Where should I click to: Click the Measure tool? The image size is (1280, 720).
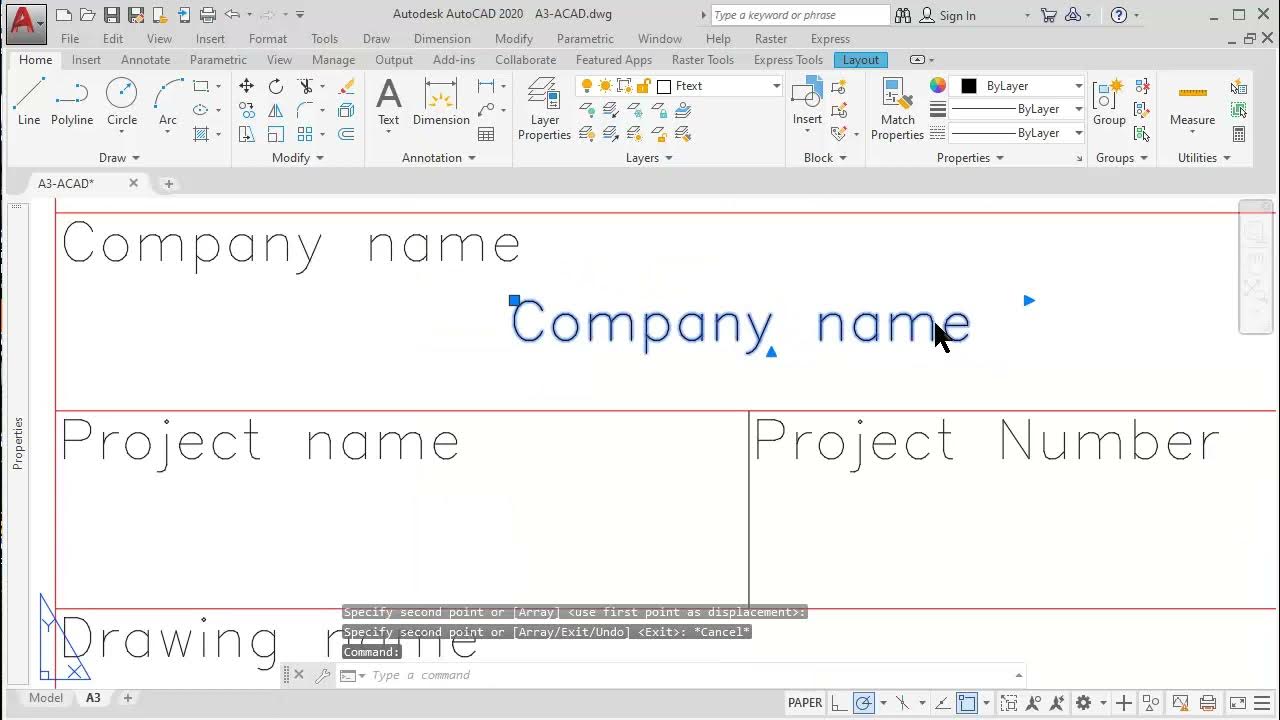1192,102
